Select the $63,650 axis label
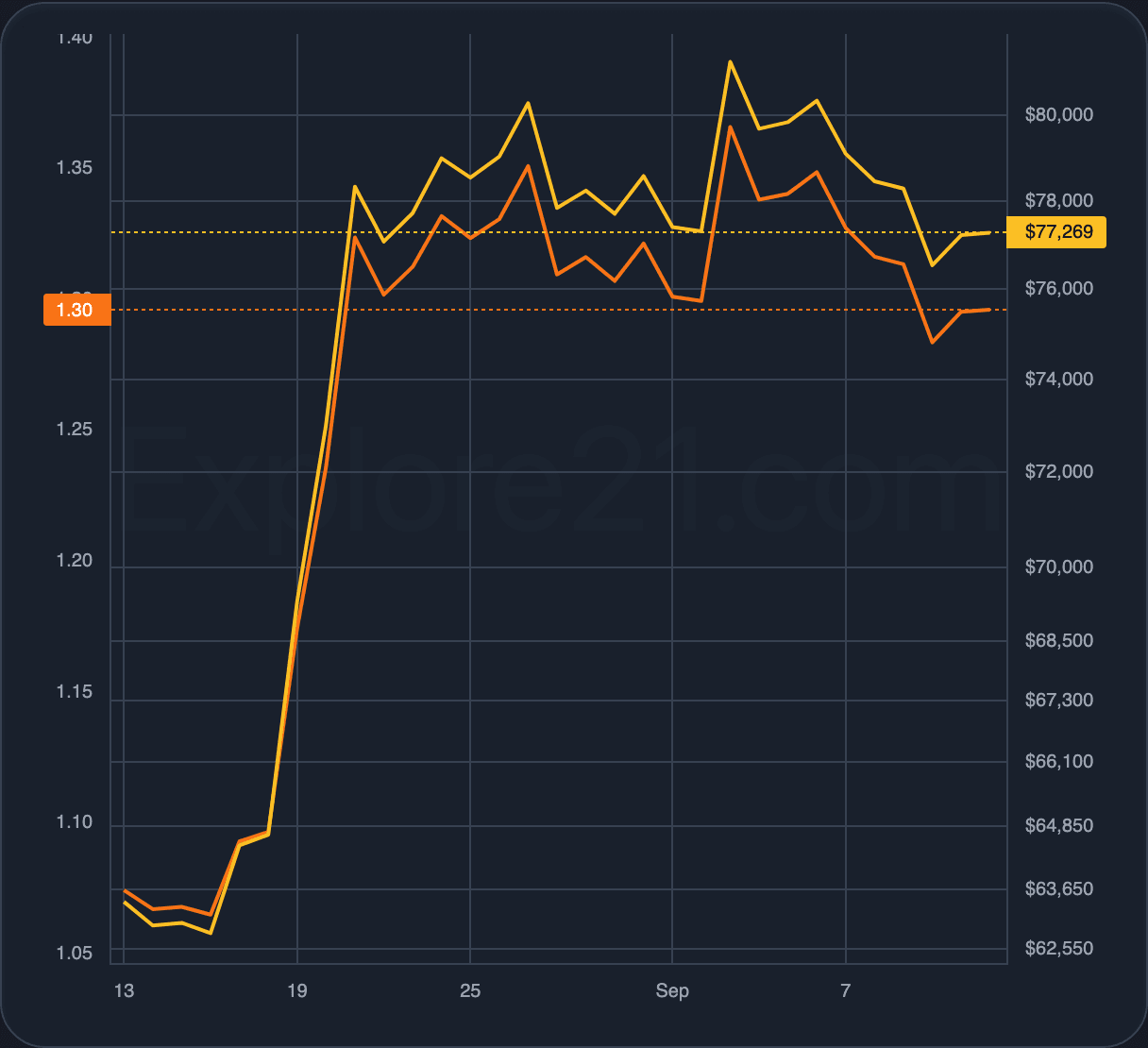Viewport: 1148px width, 1048px height. click(x=1059, y=889)
